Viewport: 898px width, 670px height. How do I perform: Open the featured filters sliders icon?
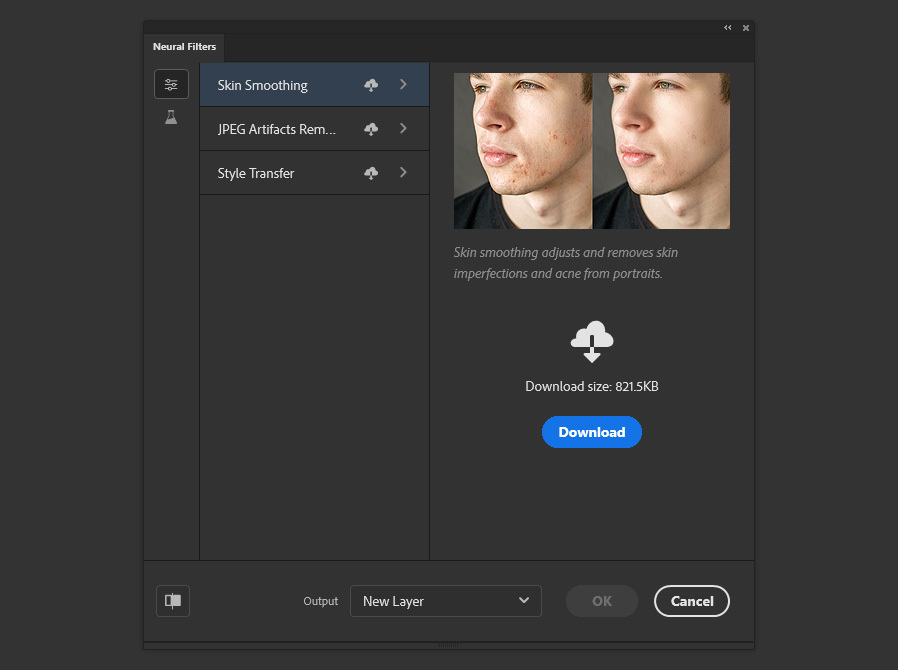point(171,84)
